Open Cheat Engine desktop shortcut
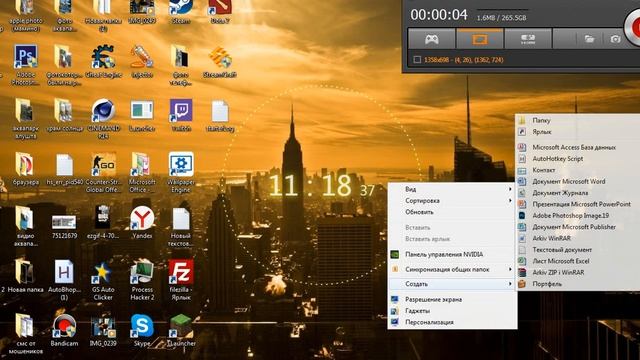This screenshot has height=360, width=640. coord(103,61)
